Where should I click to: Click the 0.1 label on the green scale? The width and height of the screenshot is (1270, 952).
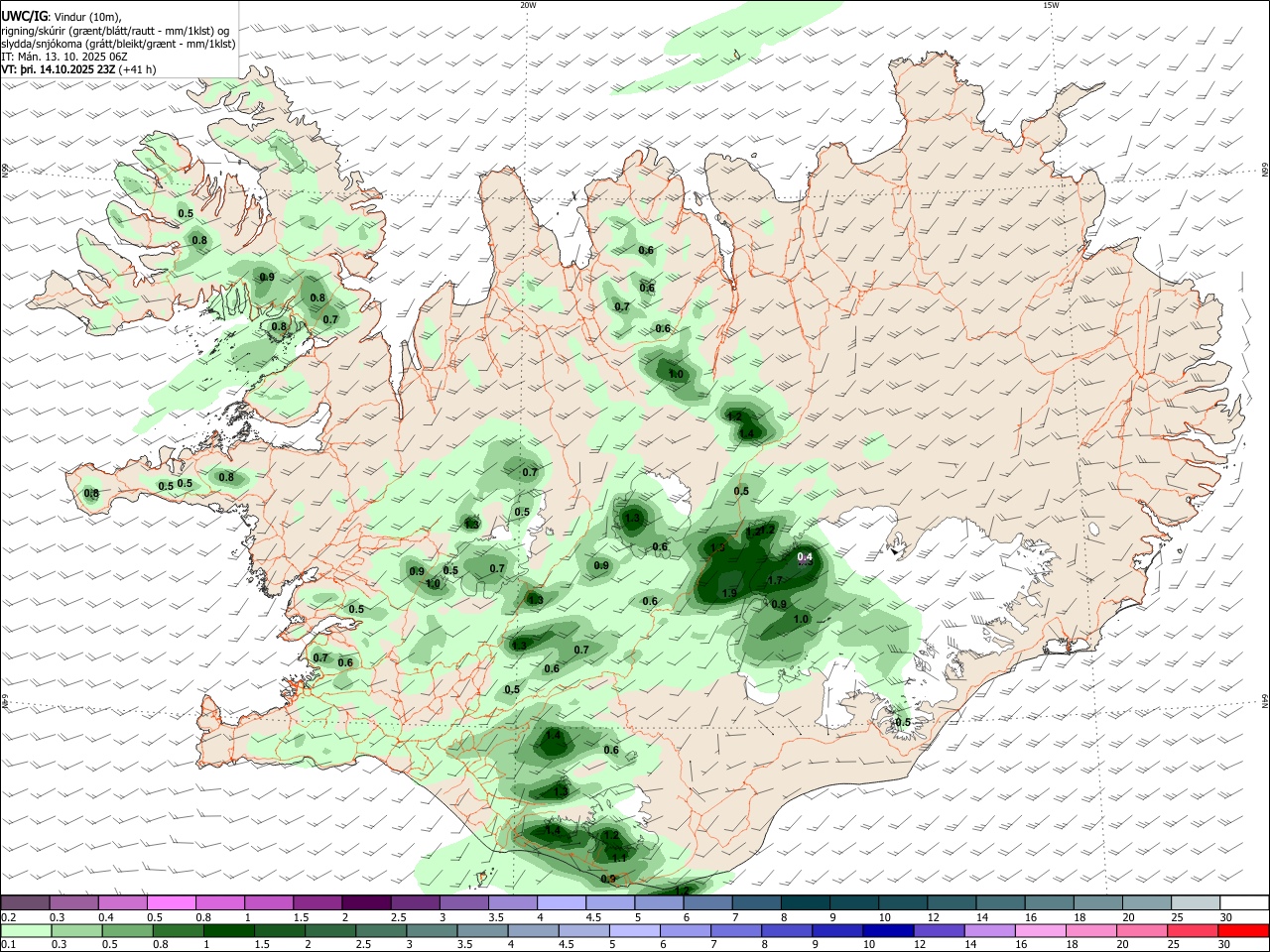pyautogui.click(x=8, y=945)
